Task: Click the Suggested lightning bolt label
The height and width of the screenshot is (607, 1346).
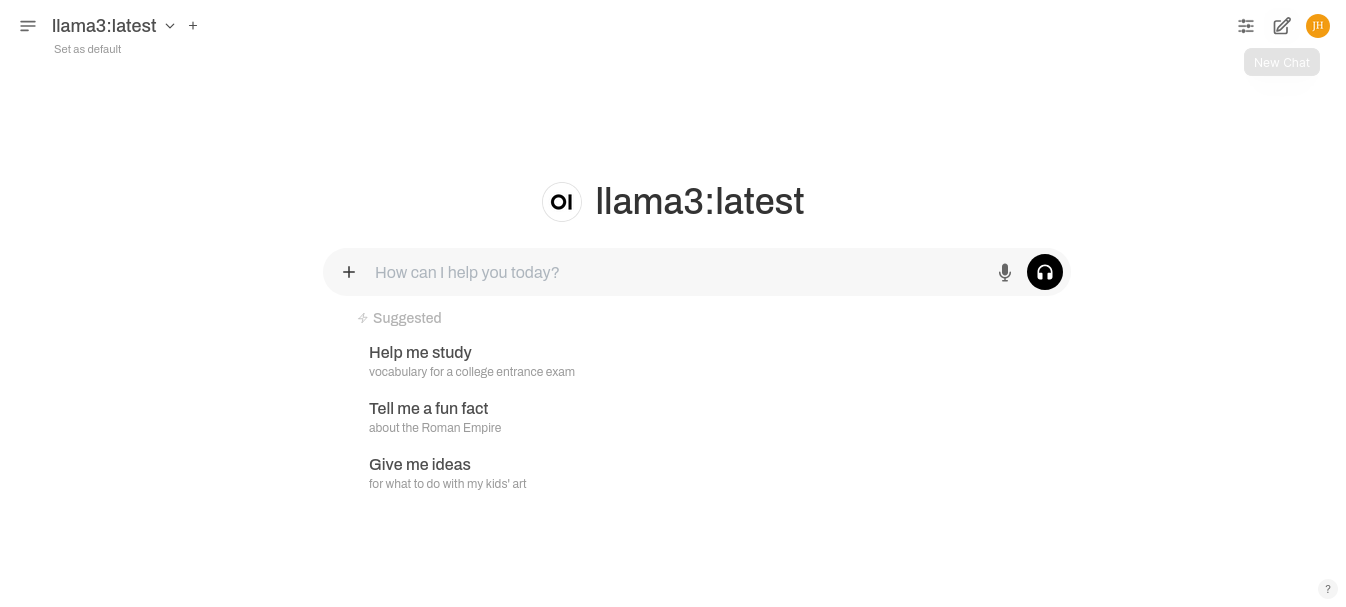Action: [399, 318]
